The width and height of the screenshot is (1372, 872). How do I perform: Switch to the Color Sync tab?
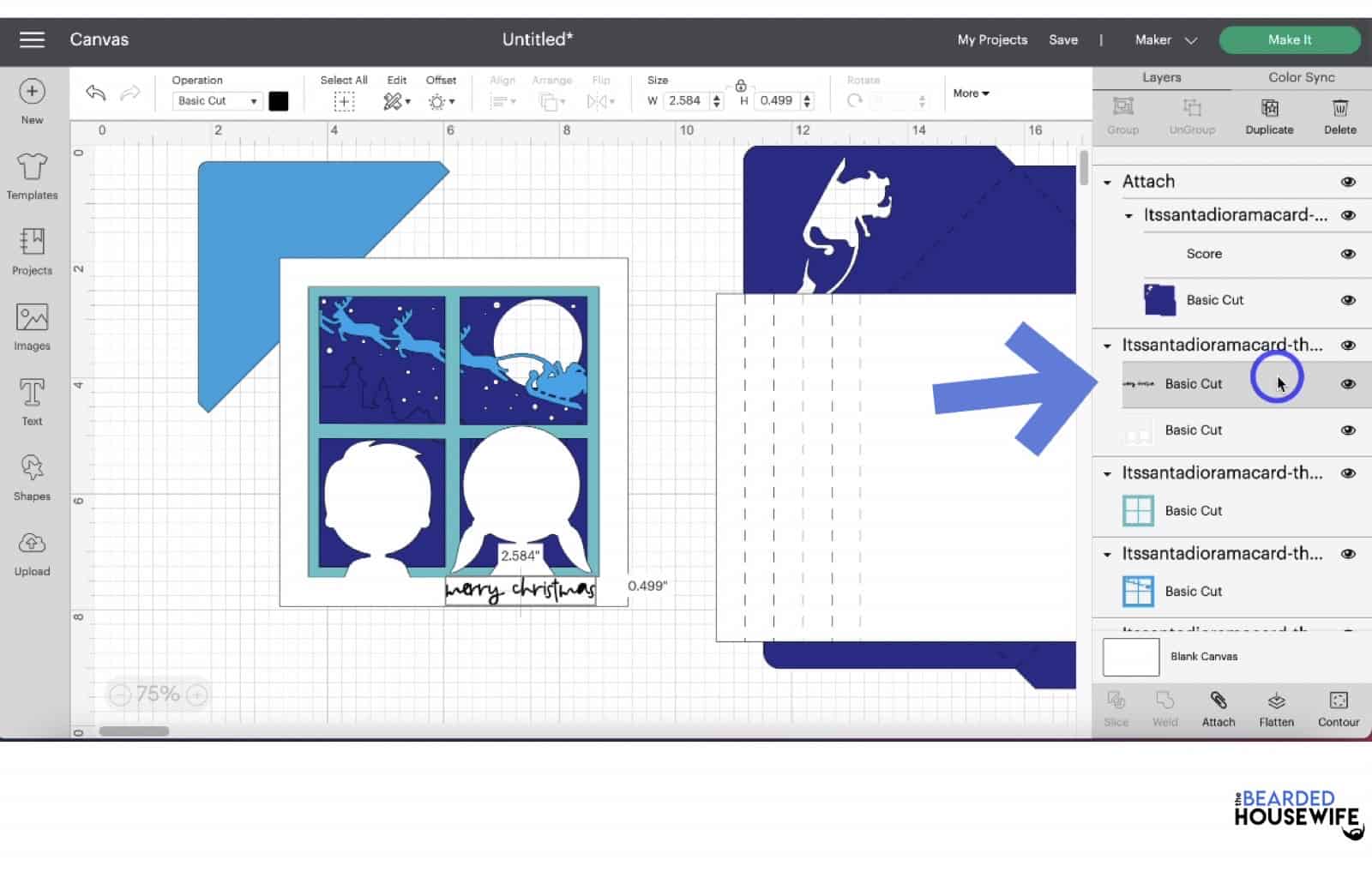(1301, 77)
